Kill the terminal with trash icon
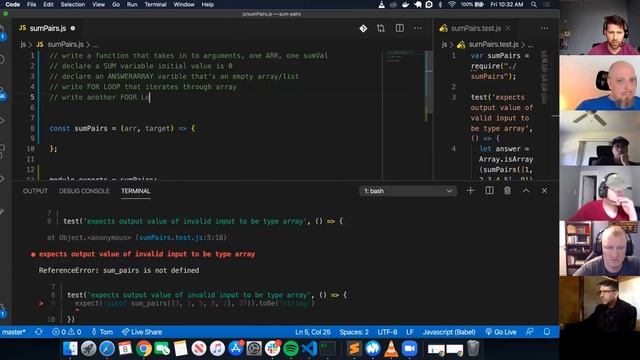The width and height of the screenshot is (640, 360). pos(507,191)
